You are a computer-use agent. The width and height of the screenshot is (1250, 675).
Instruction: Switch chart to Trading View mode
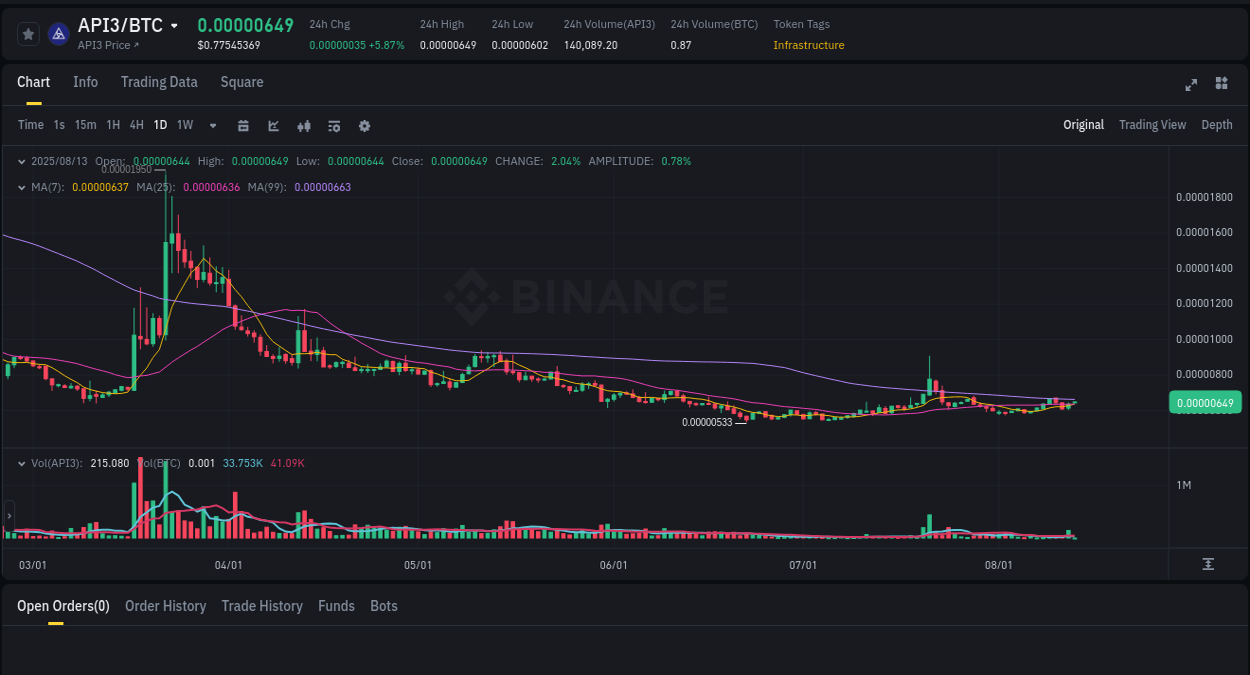click(x=1152, y=125)
